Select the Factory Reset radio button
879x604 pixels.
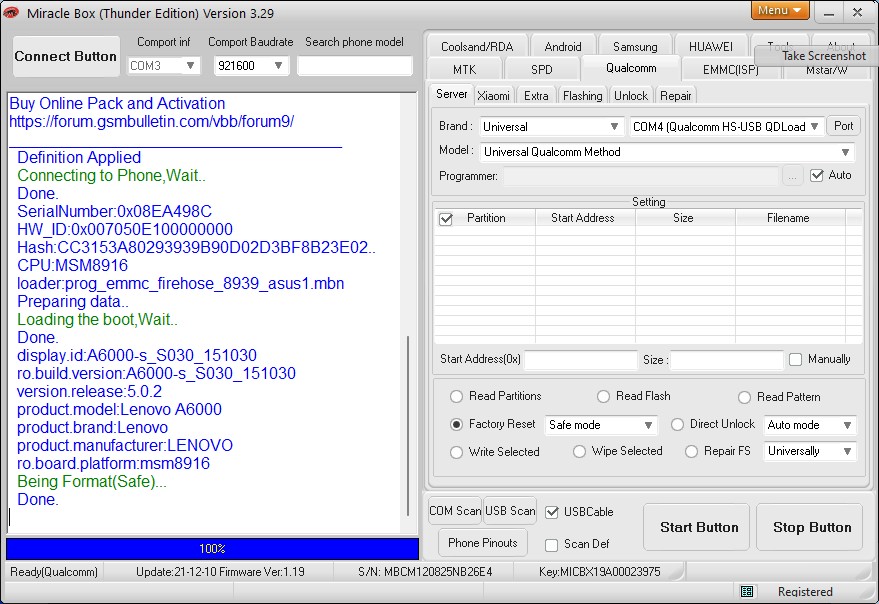pos(456,425)
